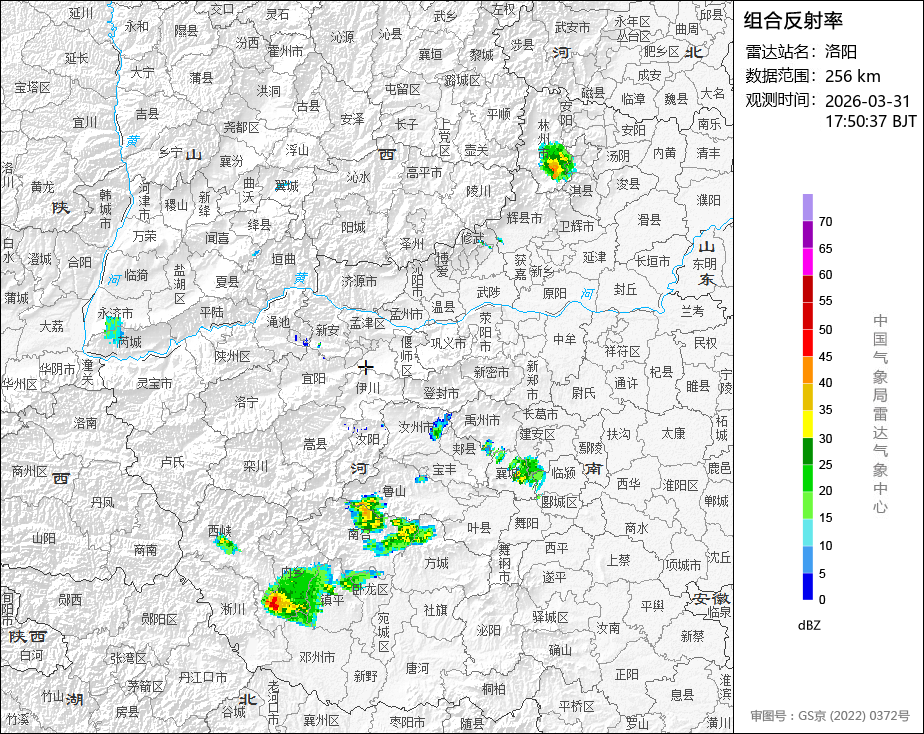The image size is (924, 734).
Task: Click the 70 value on the legend scale
Action: [826, 221]
